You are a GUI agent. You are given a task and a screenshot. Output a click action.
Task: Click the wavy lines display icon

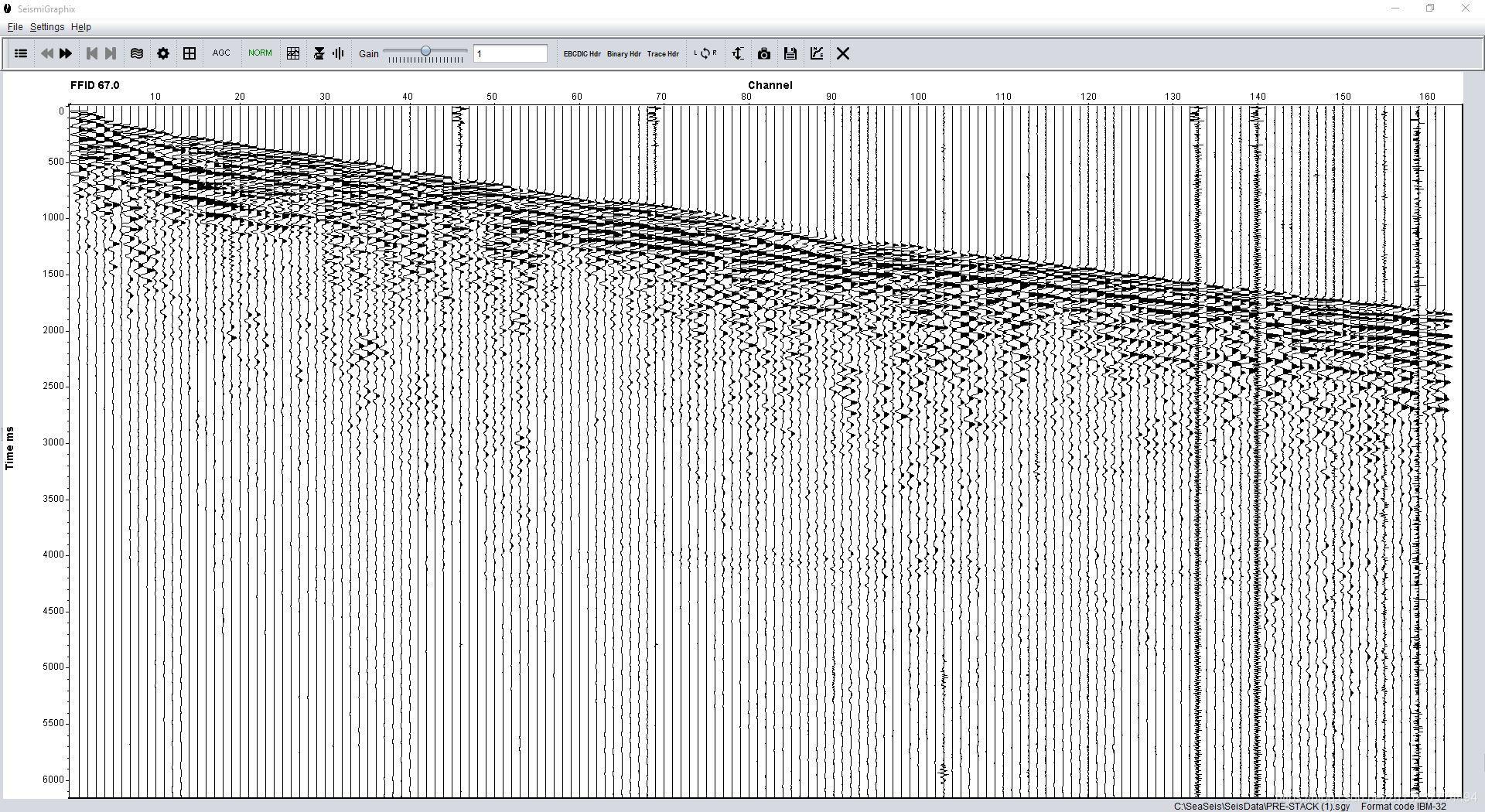coord(137,53)
